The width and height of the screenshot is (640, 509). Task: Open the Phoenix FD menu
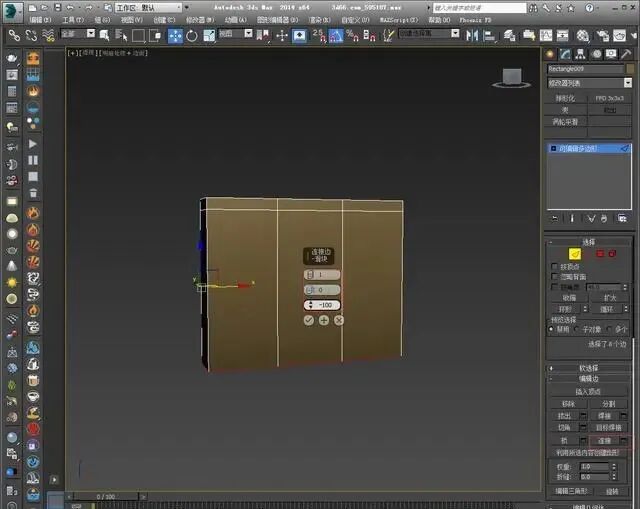475,20
